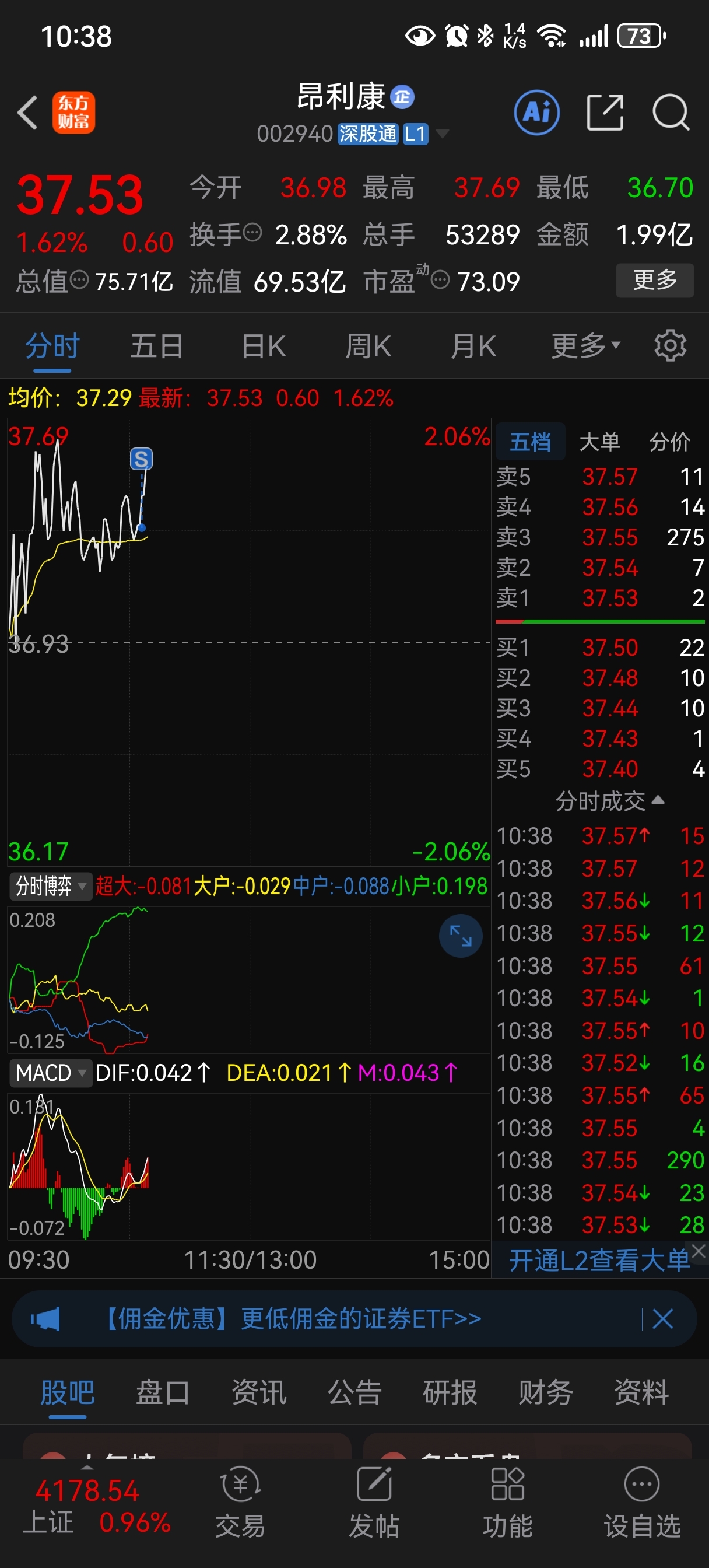Screen dimensions: 709x1568
Task: Open the search magnifier icon
Action: pyautogui.click(x=671, y=113)
